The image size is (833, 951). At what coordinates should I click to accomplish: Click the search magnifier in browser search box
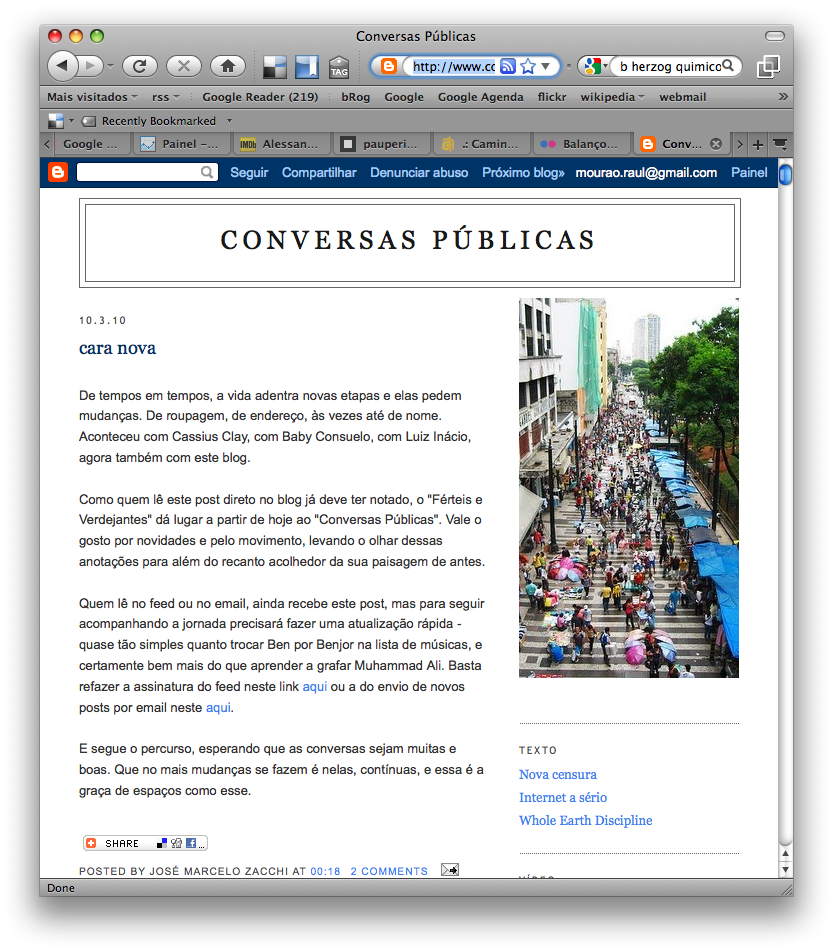pyautogui.click(x=728, y=66)
